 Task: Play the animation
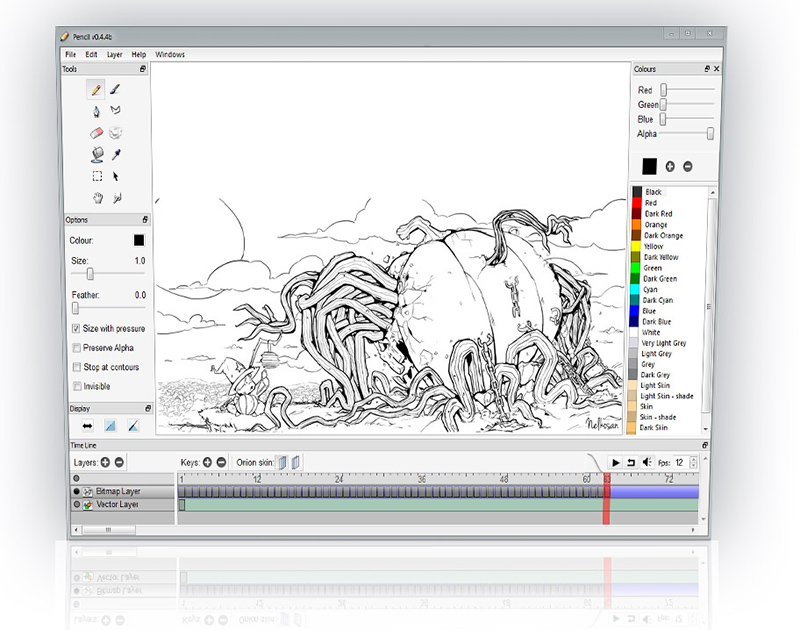(616, 463)
